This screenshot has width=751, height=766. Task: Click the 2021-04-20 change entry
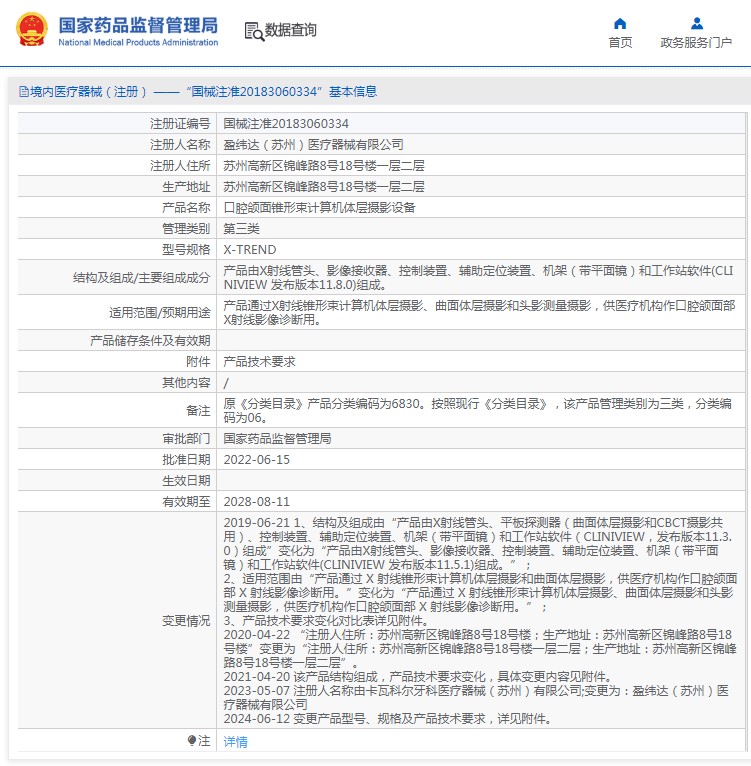418,677
